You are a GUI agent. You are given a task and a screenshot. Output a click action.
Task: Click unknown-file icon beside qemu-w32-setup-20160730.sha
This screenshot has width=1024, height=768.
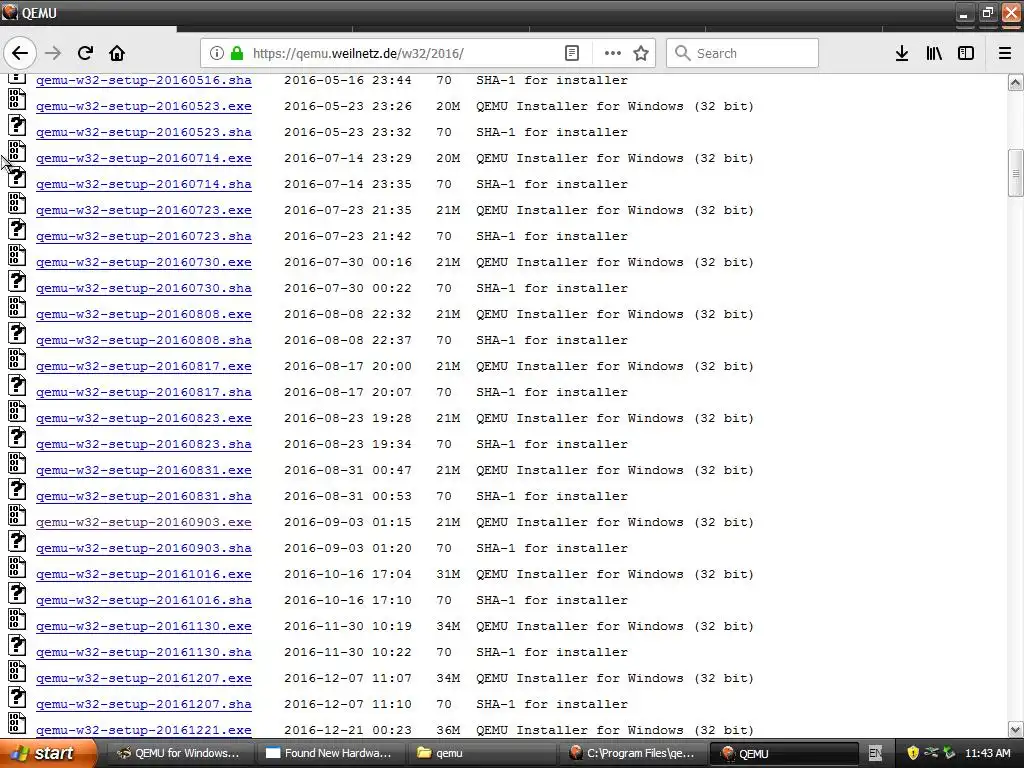pos(17,281)
